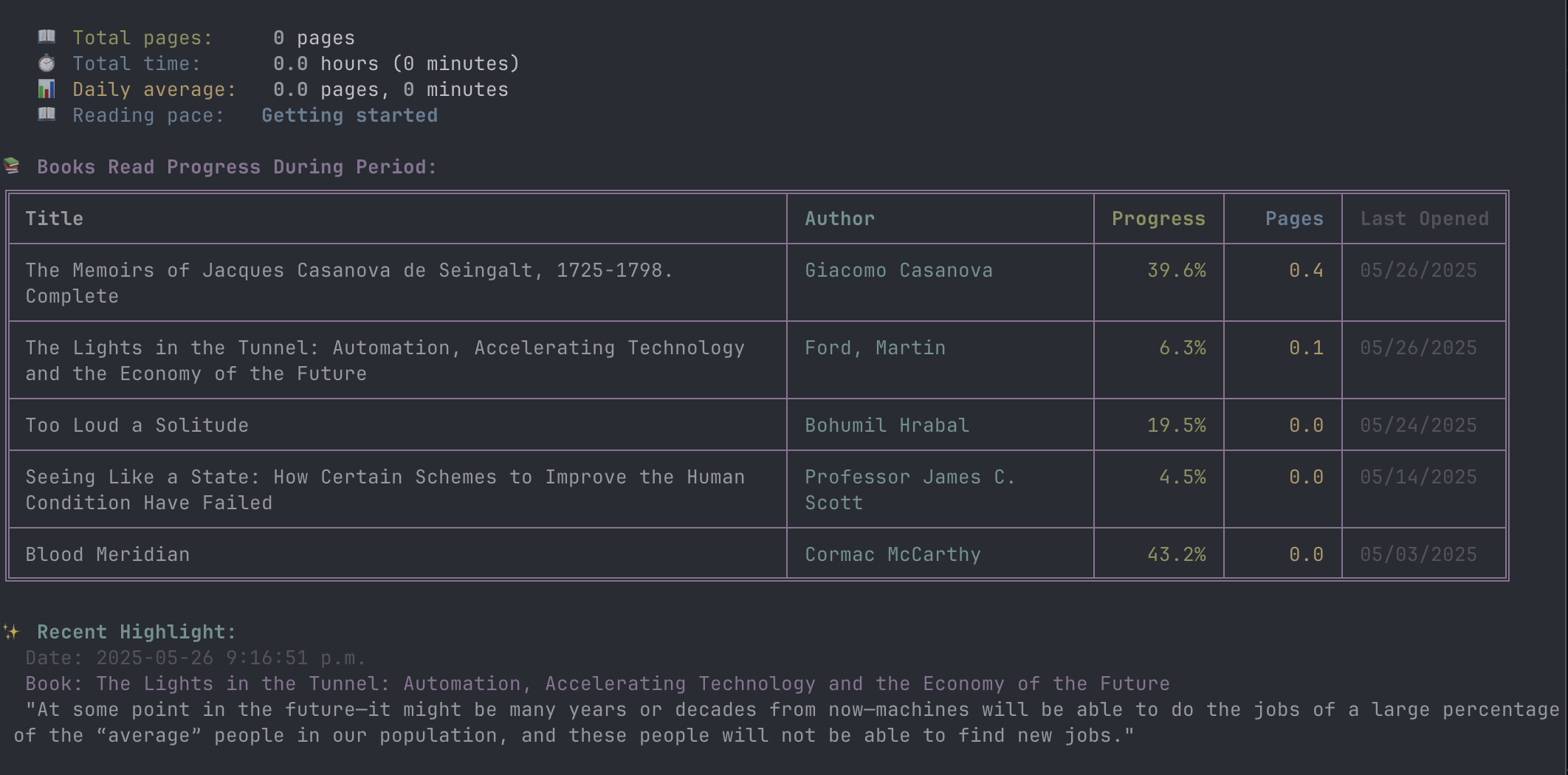Click the 43.2% progress value

[x=1176, y=554]
